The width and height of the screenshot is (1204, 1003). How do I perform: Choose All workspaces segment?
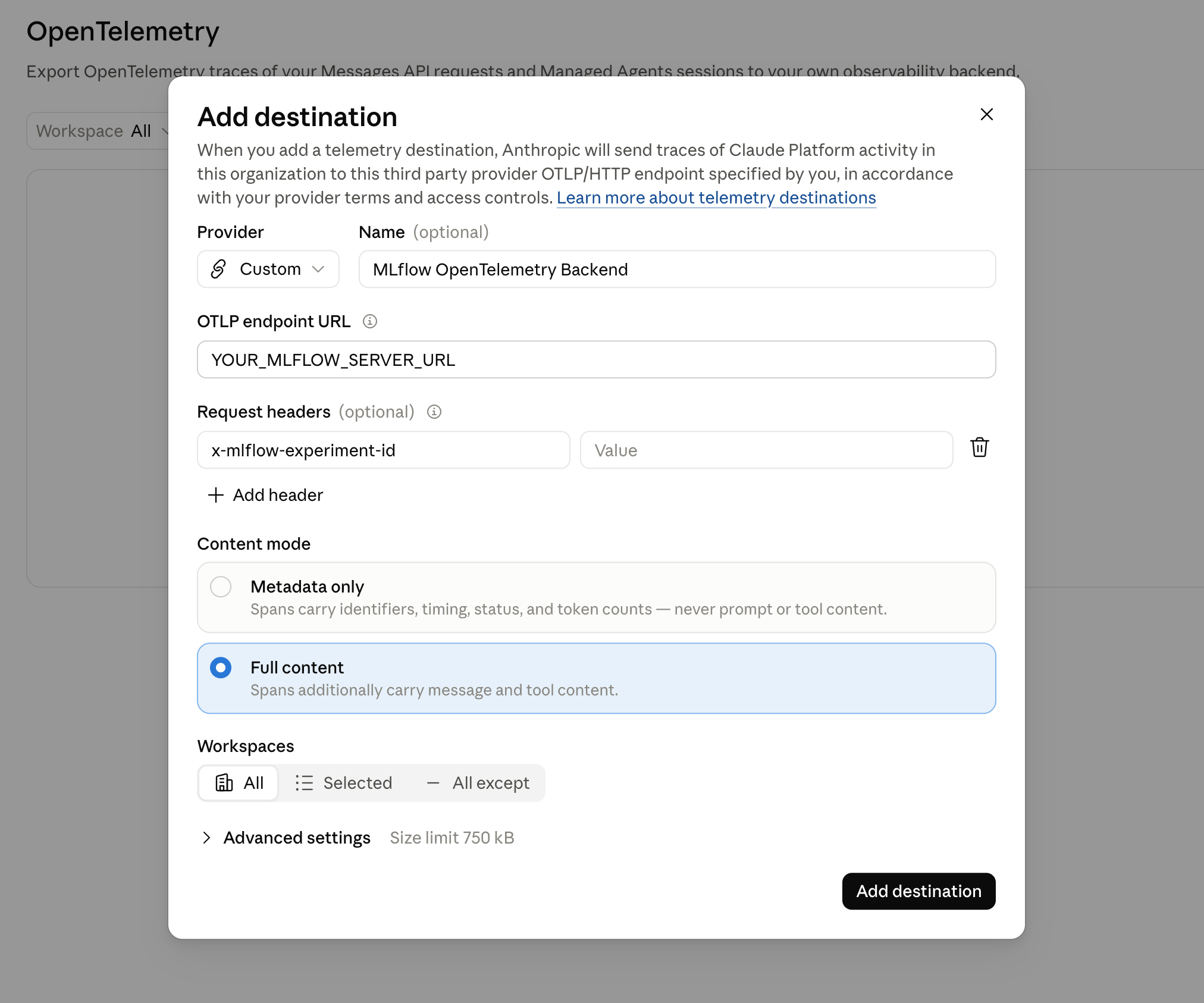click(239, 783)
